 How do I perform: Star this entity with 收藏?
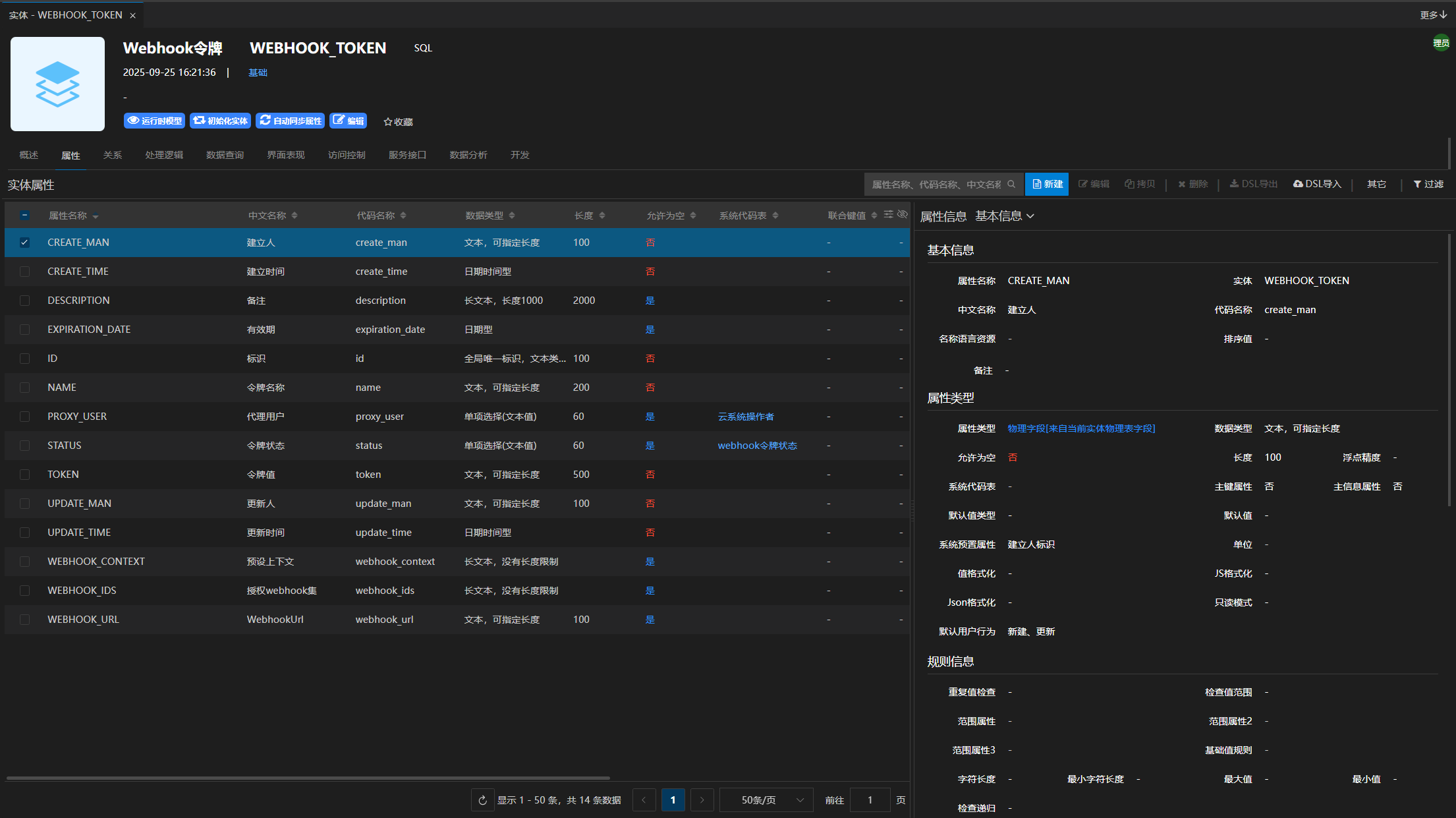(x=398, y=122)
